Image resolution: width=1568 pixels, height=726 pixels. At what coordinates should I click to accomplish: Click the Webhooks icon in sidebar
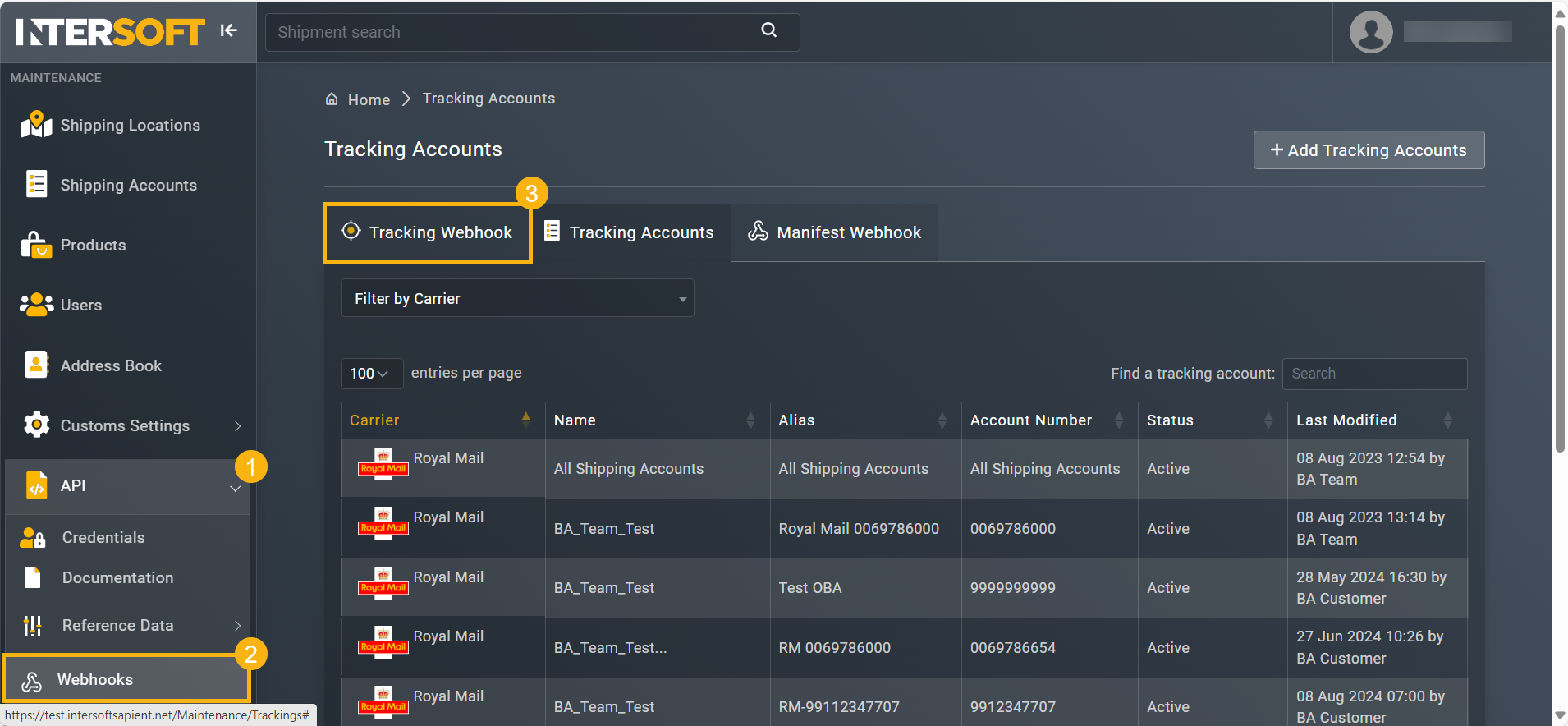tap(31, 681)
